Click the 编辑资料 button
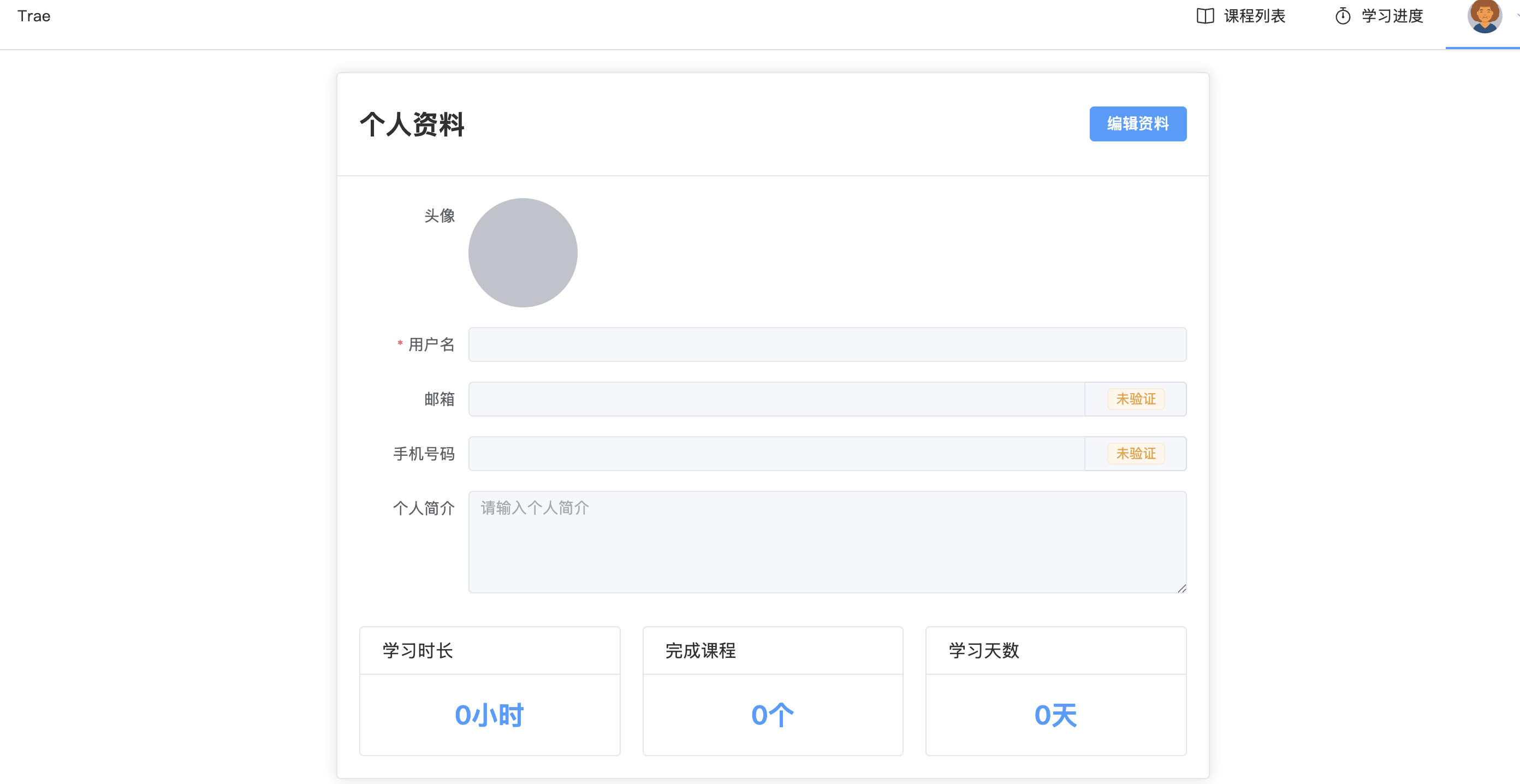 (x=1138, y=124)
